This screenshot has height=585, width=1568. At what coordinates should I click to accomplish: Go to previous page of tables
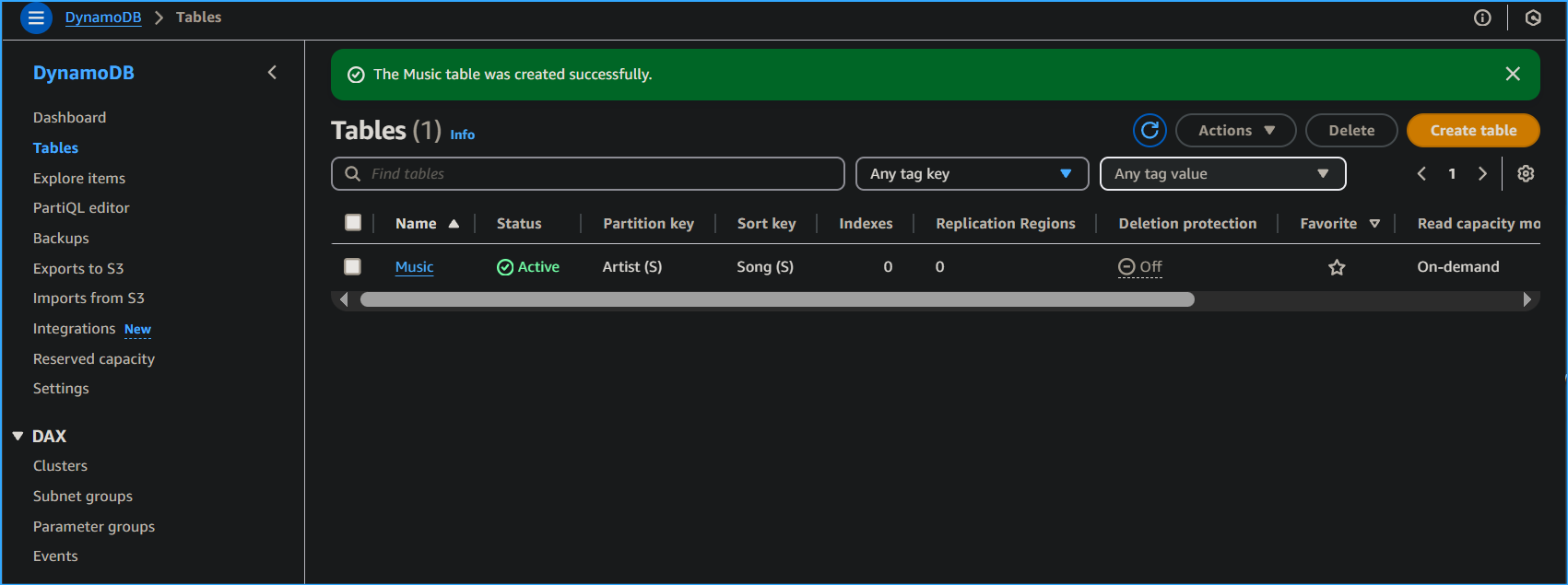point(1421,173)
